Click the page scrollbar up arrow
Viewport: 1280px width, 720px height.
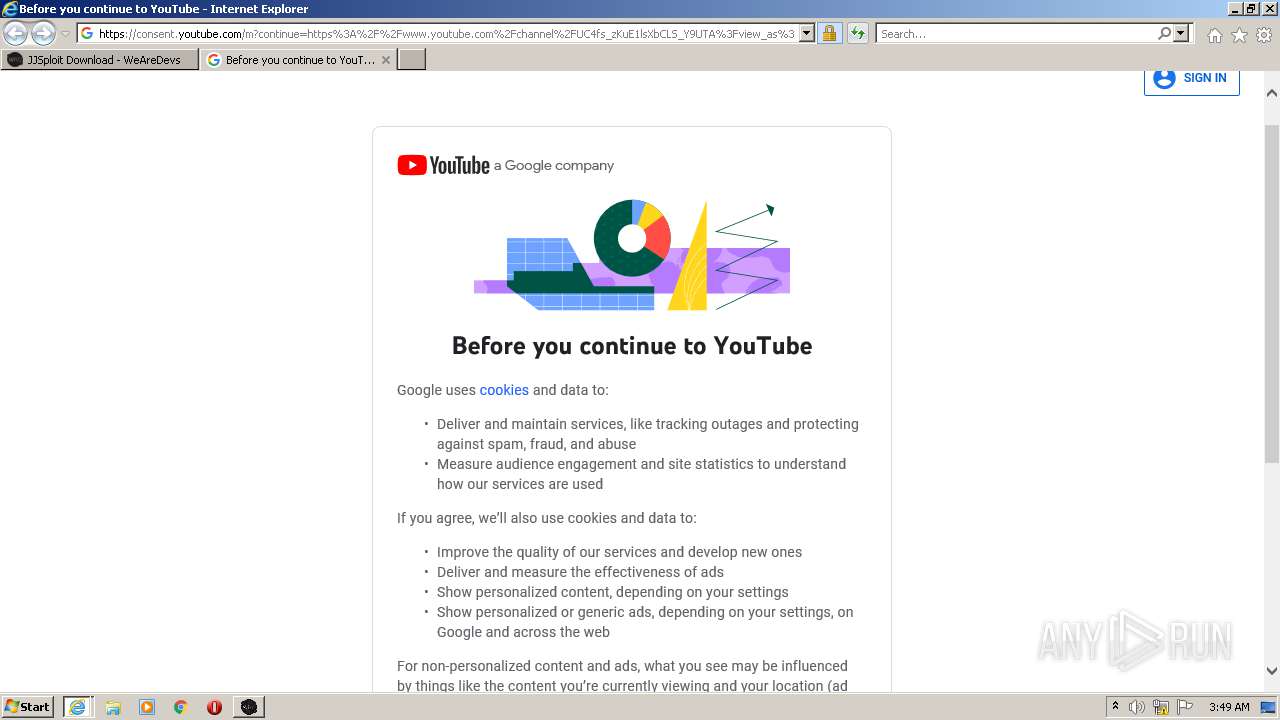click(1272, 92)
